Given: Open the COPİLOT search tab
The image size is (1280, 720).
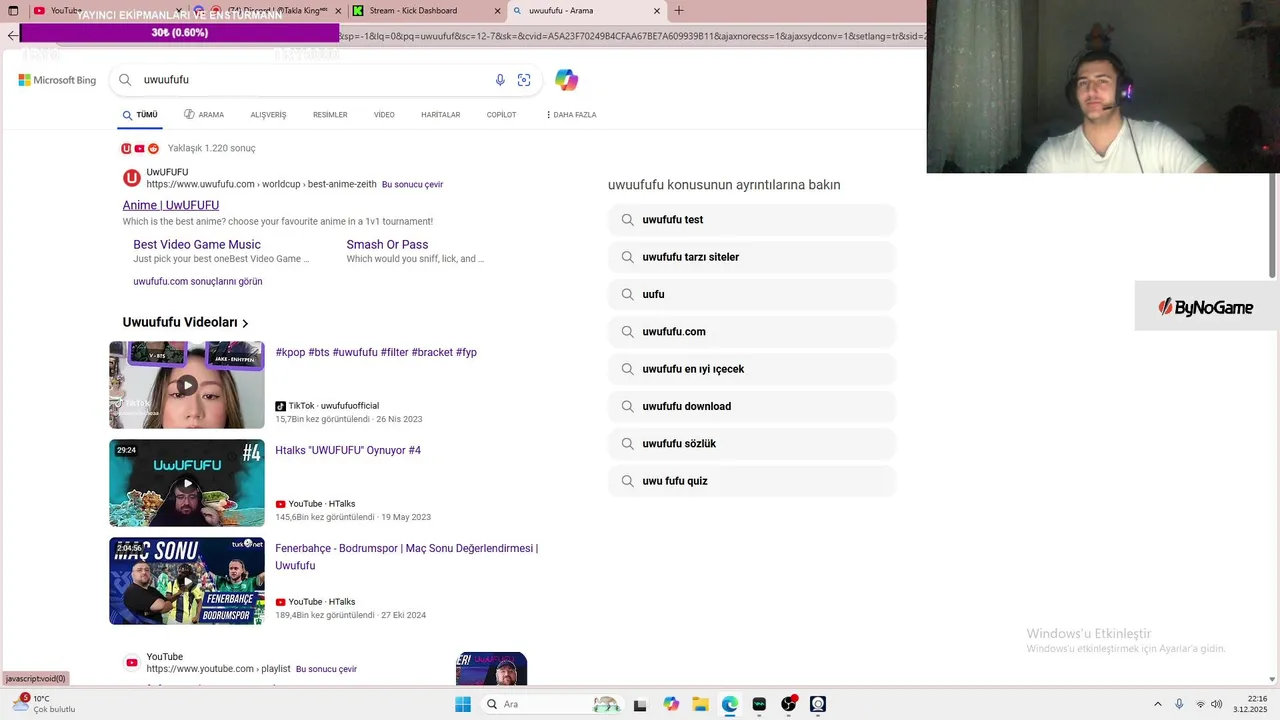Looking at the screenshot, I should [501, 115].
